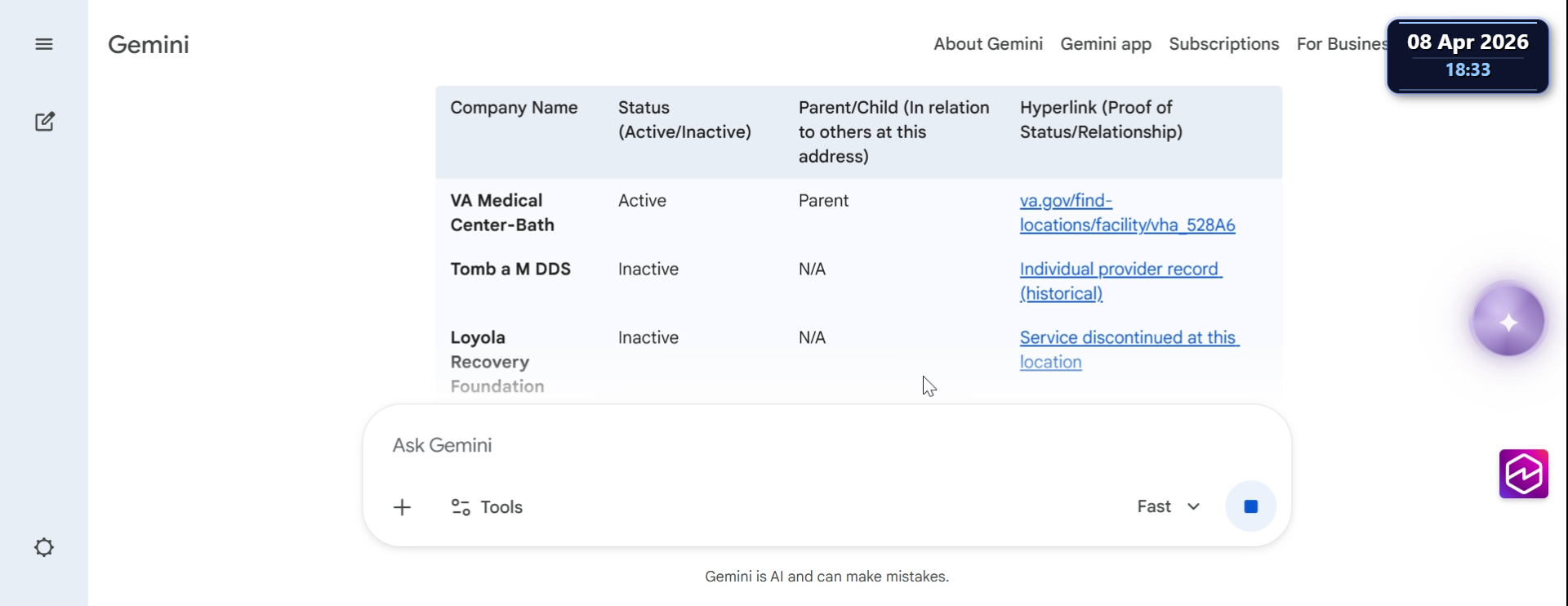
Task: Follow the Service discontinued at this location link
Action: click(1129, 350)
